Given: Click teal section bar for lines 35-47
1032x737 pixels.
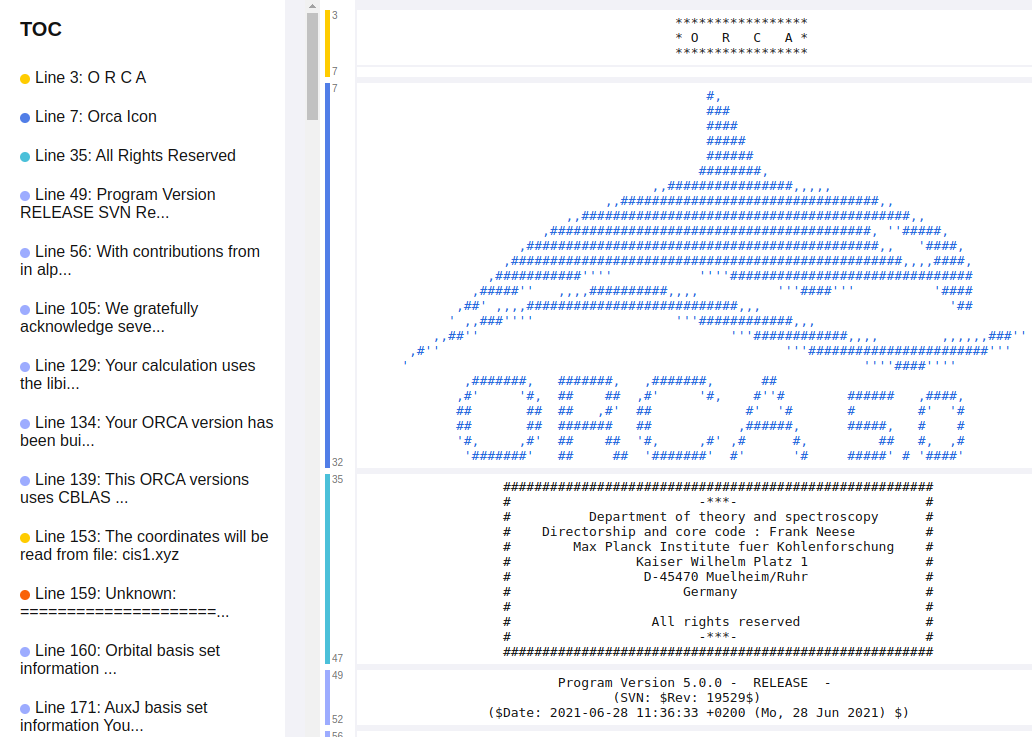Looking at the screenshot, I should 327,569.
